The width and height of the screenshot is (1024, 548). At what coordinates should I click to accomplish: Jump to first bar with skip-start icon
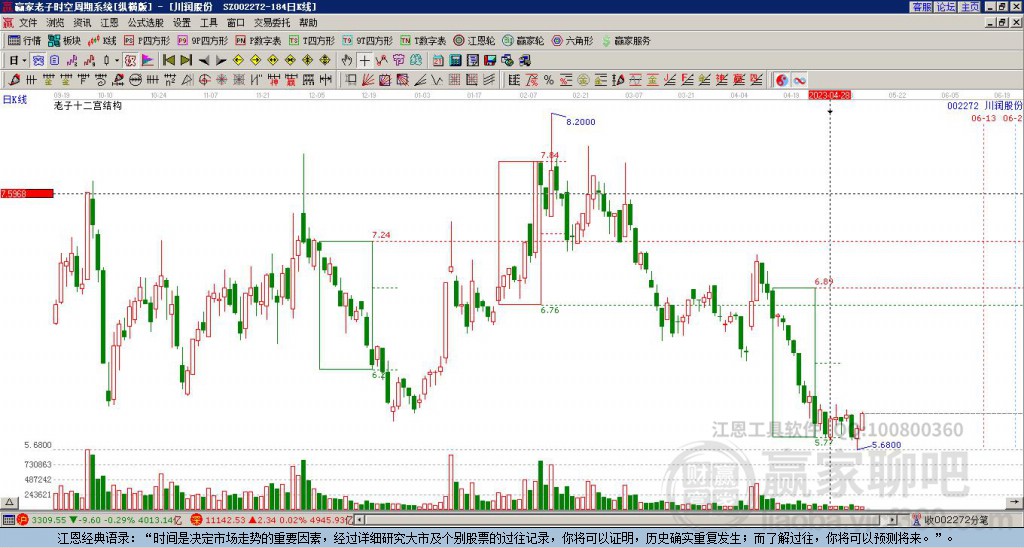pyautogui.click(x=169, y=60)
